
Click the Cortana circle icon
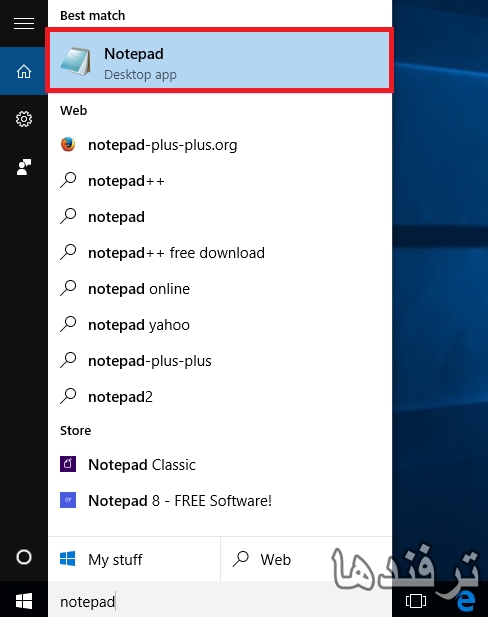(24, 557)
